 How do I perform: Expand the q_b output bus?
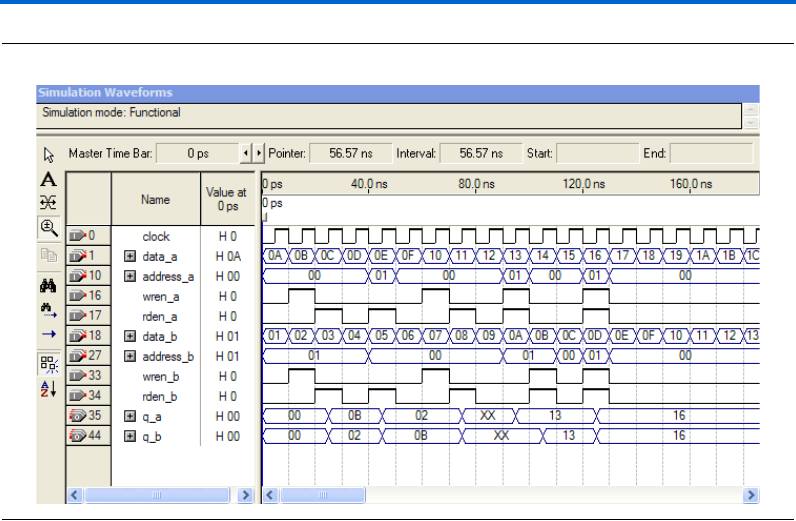coord(129,436)
